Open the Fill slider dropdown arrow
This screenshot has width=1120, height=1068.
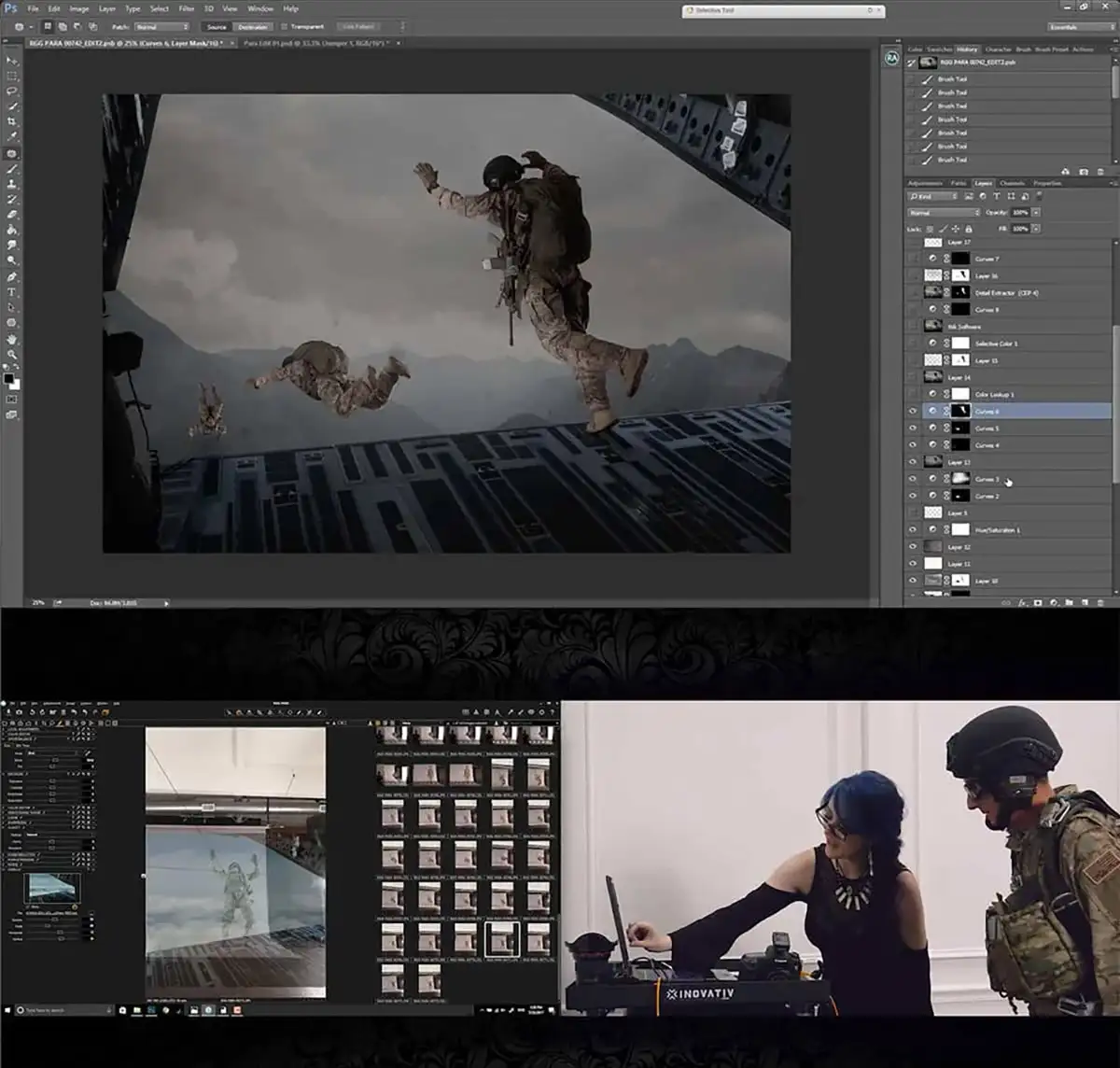[x=1036, y=229]
